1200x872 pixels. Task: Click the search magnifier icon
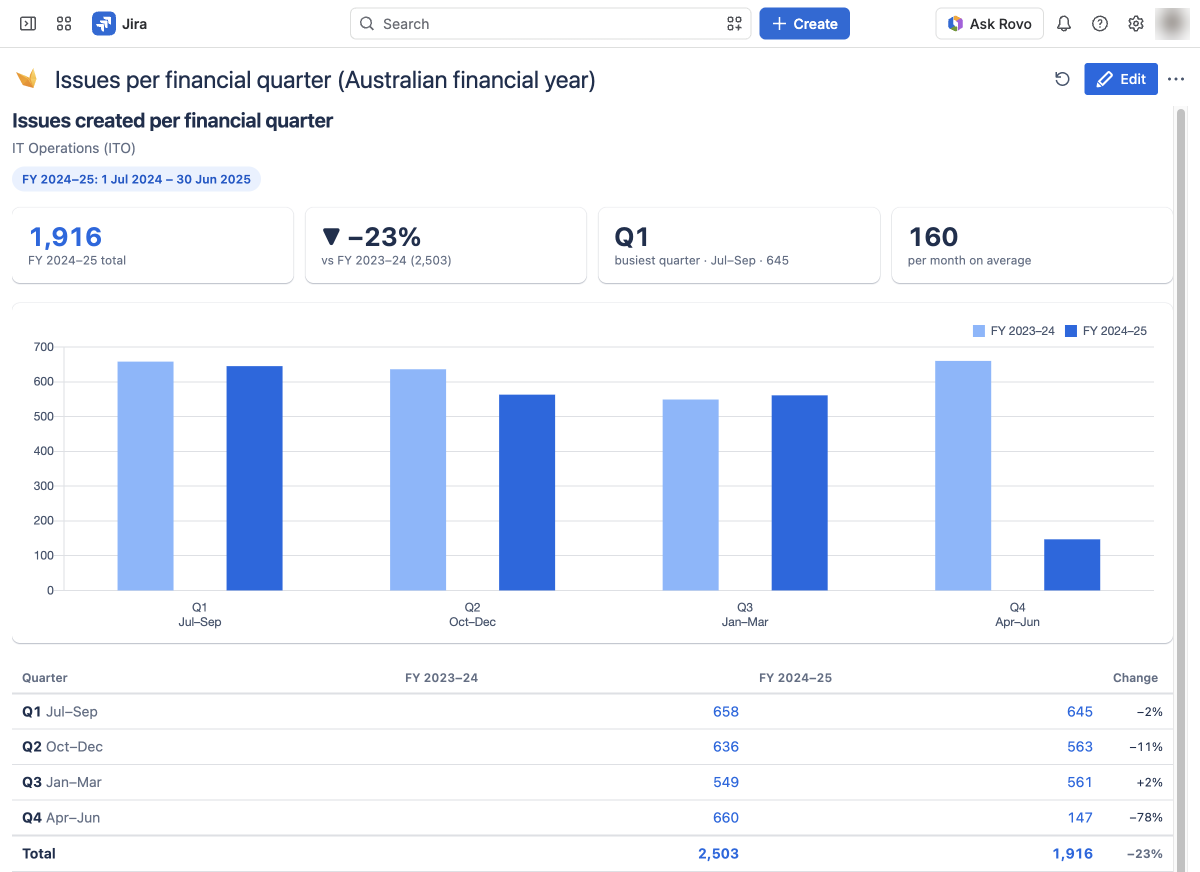click(x=367, y=24)
